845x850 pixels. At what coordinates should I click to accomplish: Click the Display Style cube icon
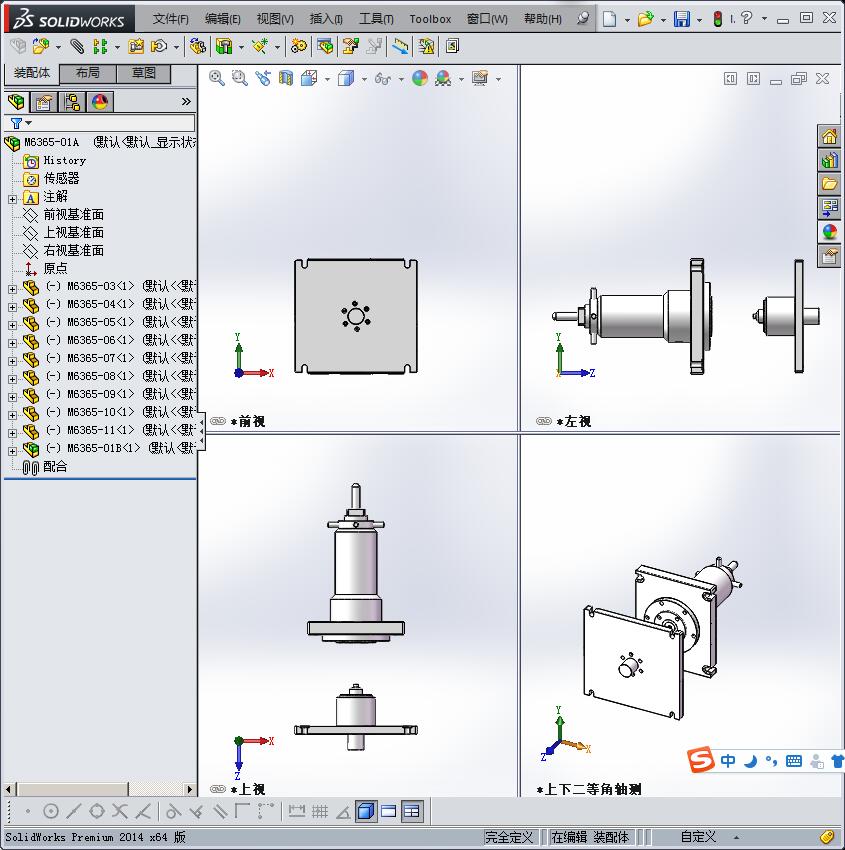click(x=346, y=79)
